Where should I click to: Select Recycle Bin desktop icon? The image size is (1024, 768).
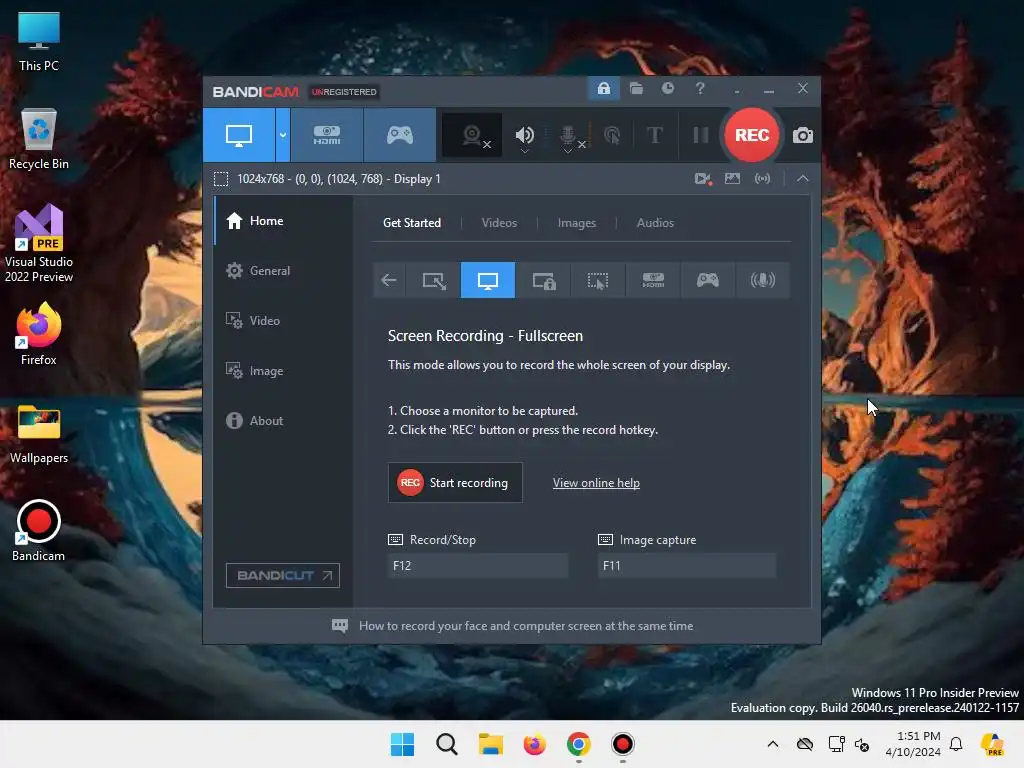pyautogui.click(x=39, y=139)
